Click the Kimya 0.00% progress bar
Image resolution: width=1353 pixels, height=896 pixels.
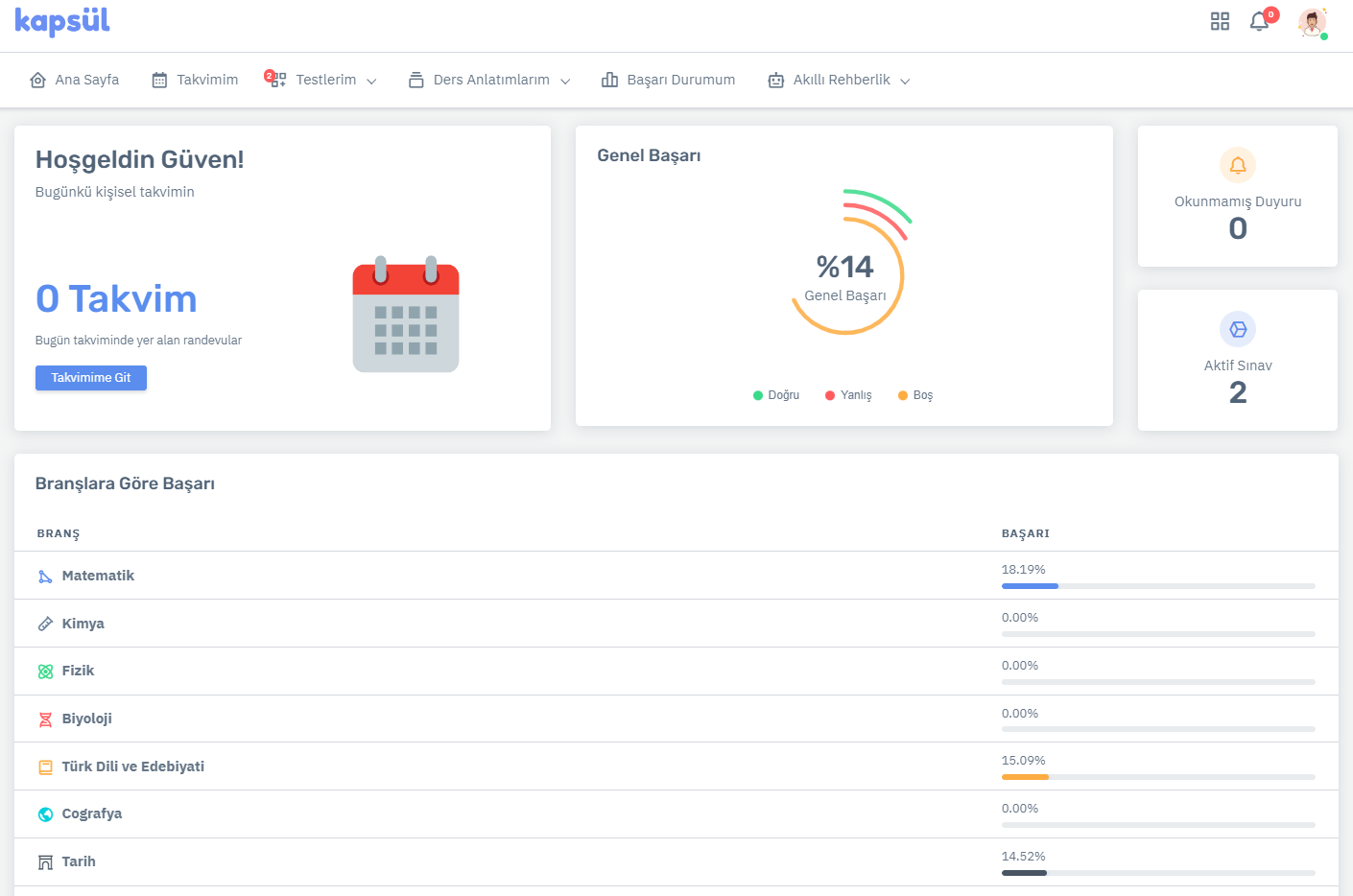[x=1158, y=633]
